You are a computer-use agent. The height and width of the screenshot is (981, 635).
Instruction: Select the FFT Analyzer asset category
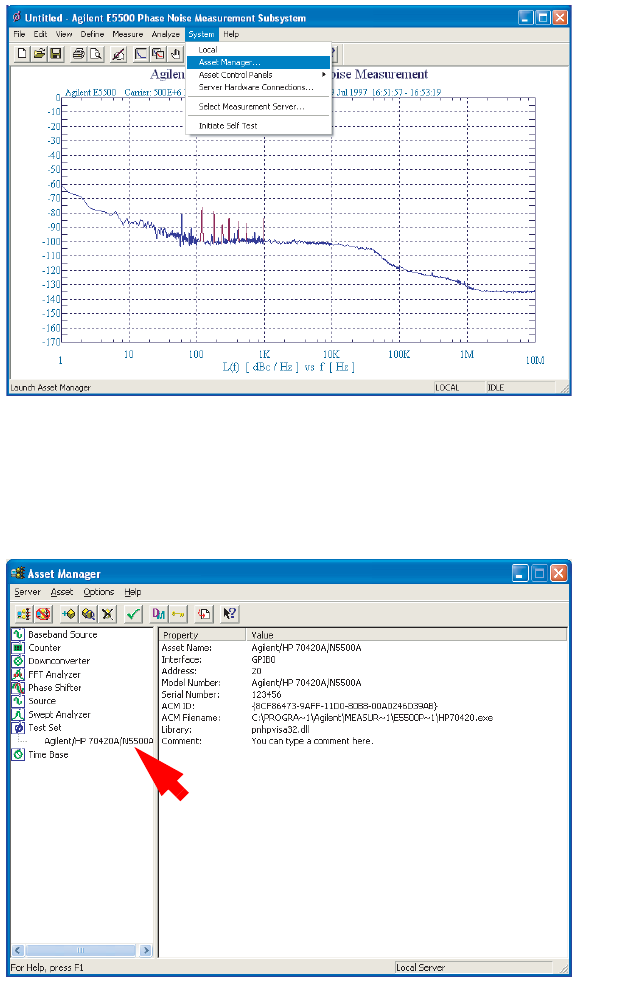coord(54,674)
